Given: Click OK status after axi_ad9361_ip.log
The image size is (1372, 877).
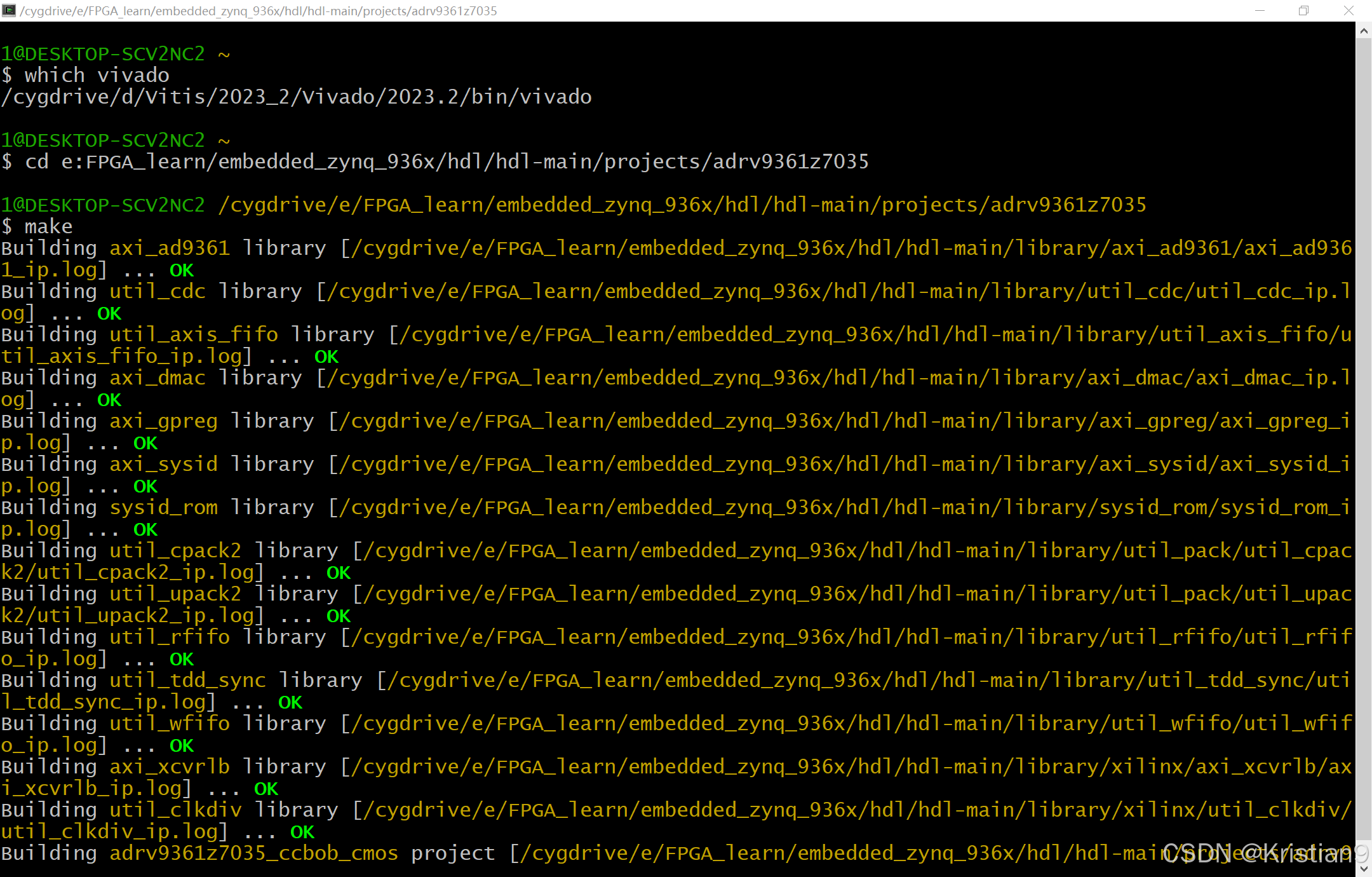Looking at the screenshot, I should (182, 271).
